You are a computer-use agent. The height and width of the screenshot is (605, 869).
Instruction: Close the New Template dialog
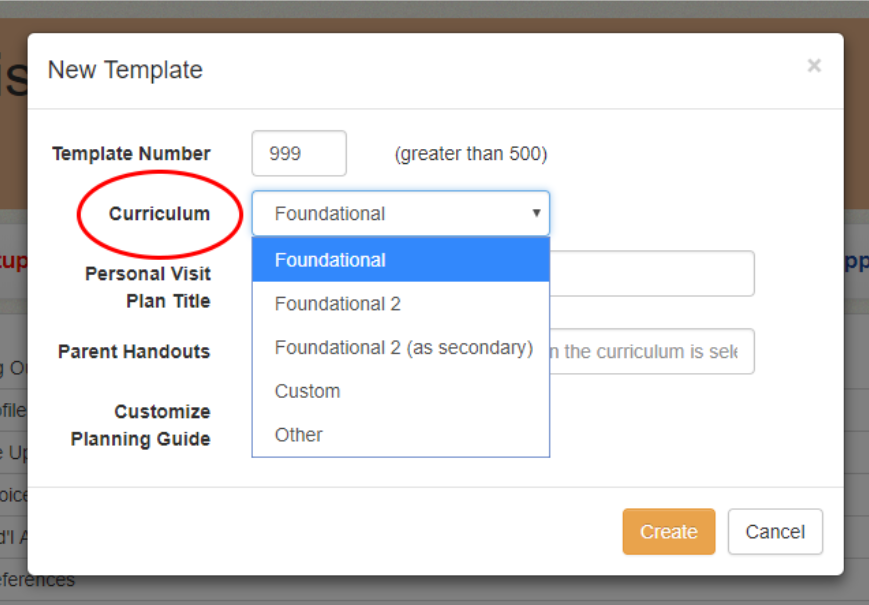[814, 66]
